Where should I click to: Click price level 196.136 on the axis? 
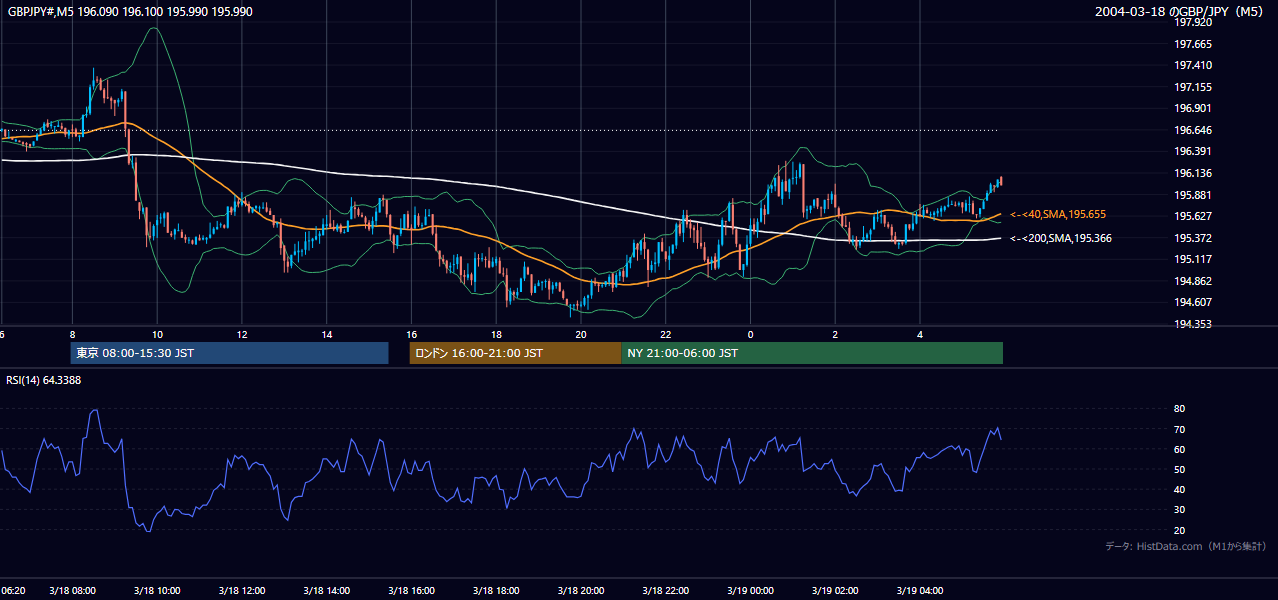1193,173
